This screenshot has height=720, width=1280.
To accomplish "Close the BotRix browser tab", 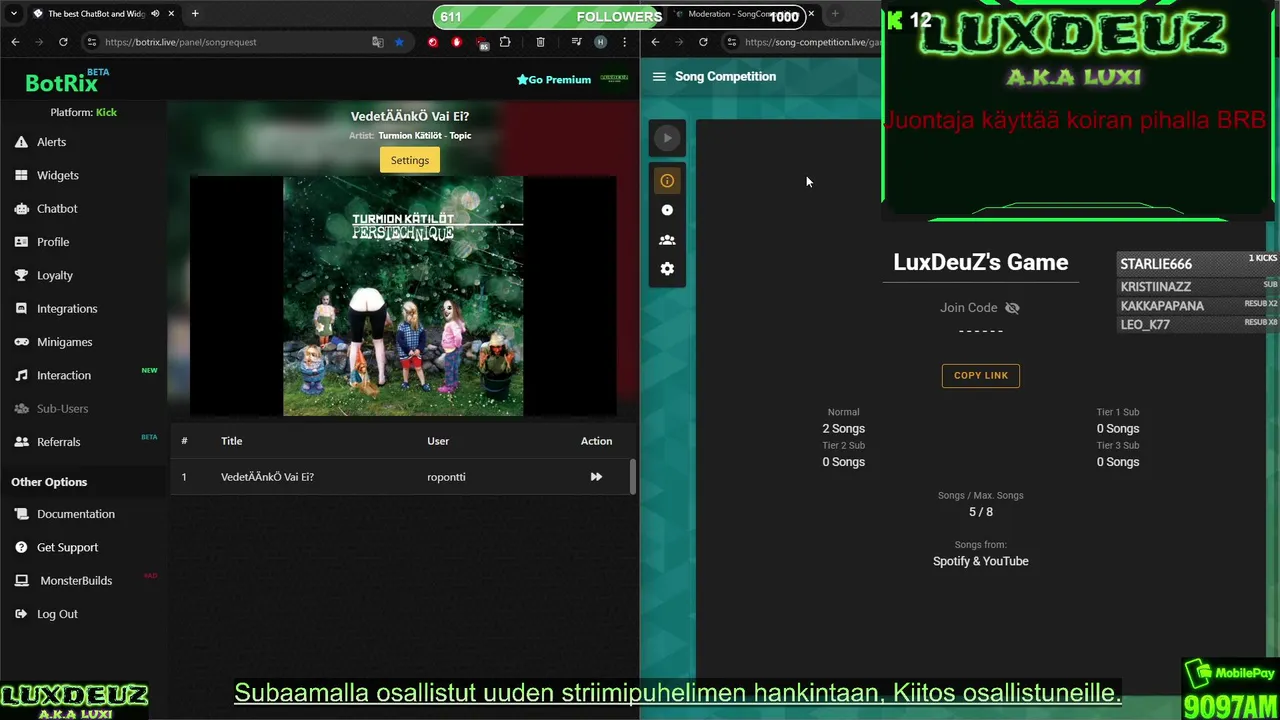I will 171,14.
